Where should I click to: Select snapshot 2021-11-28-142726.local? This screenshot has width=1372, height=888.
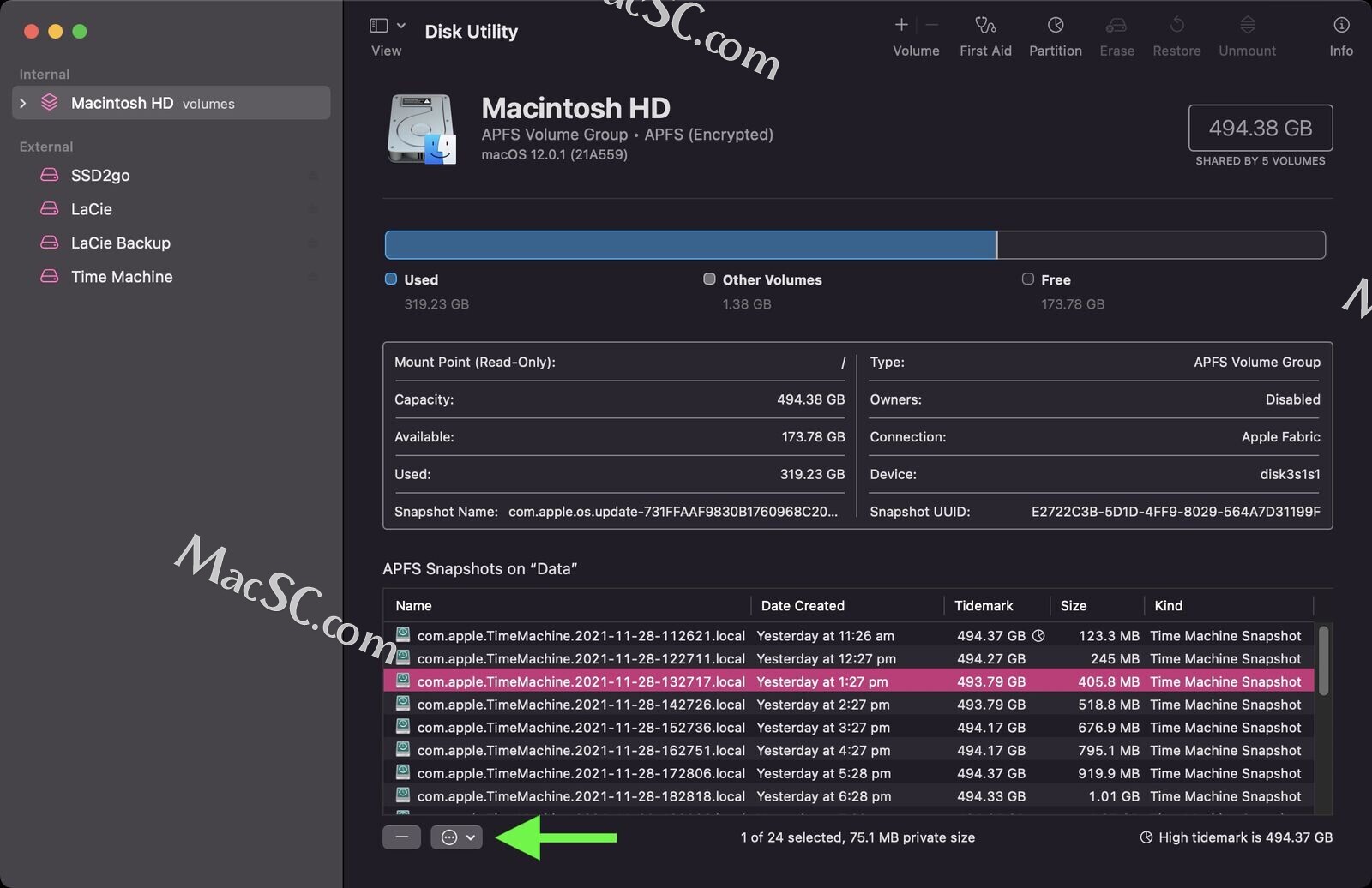849,705
